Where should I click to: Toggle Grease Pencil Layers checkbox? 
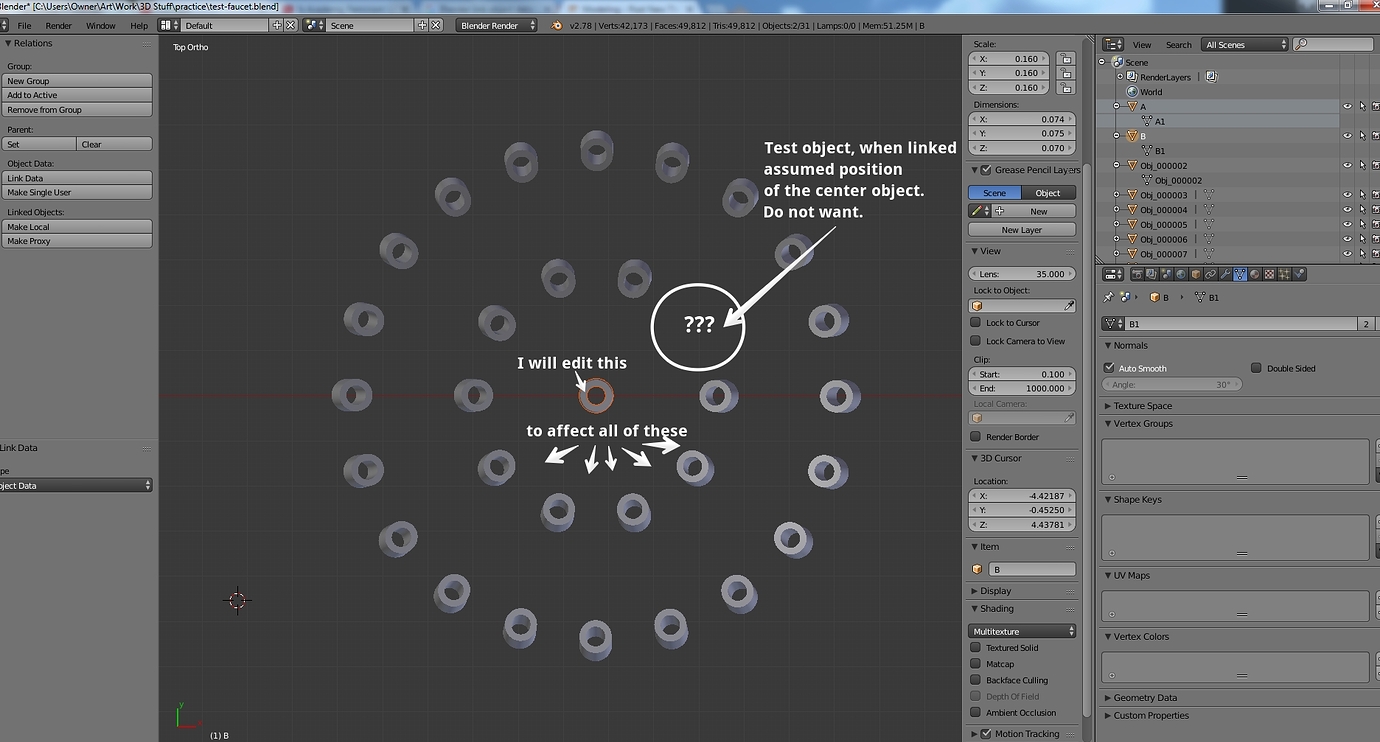(x=986, y=170)
